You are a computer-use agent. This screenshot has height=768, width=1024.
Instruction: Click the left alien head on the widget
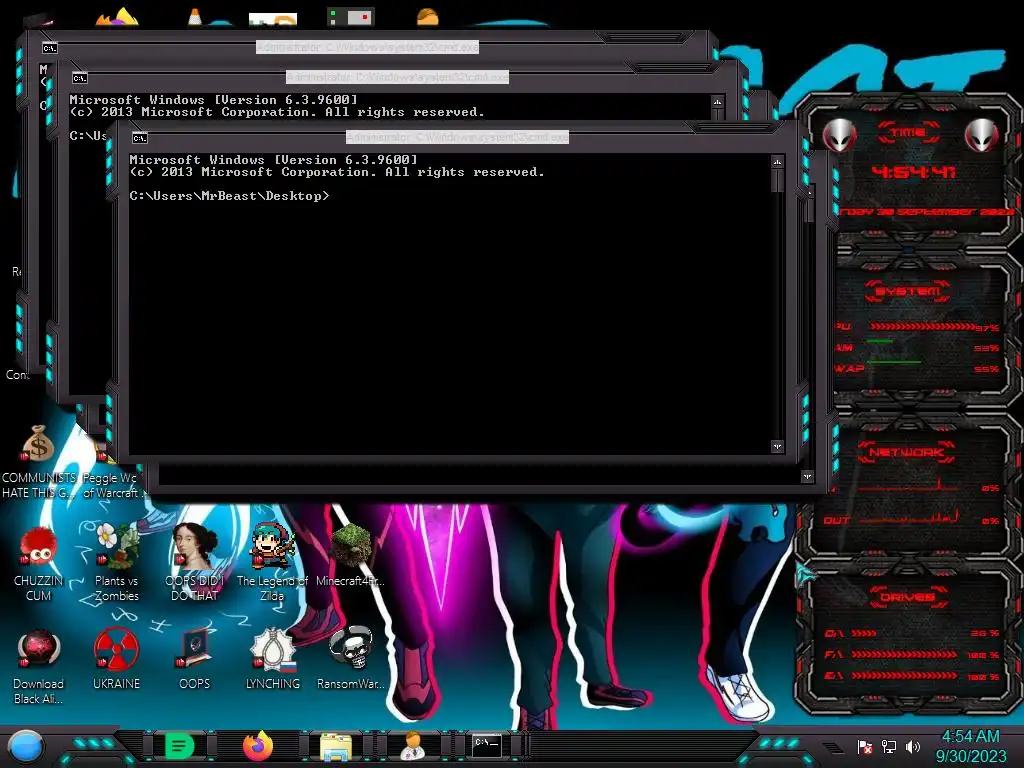[x=839, y=135]
